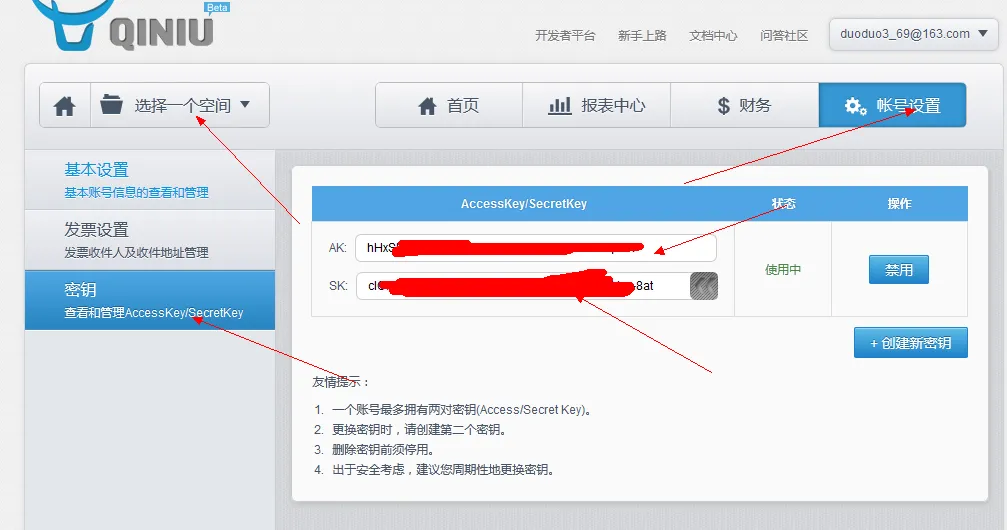Click the 状态 column header
Screen dimensions: 1007x530
(784, 204)
